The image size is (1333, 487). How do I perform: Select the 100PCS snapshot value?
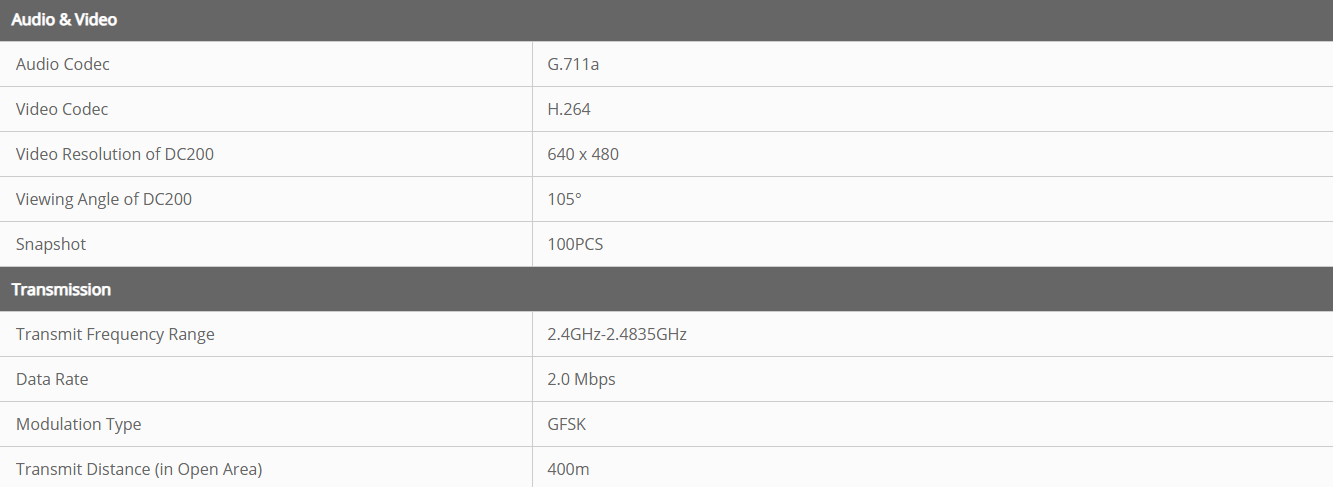click(x=575, y=244)
